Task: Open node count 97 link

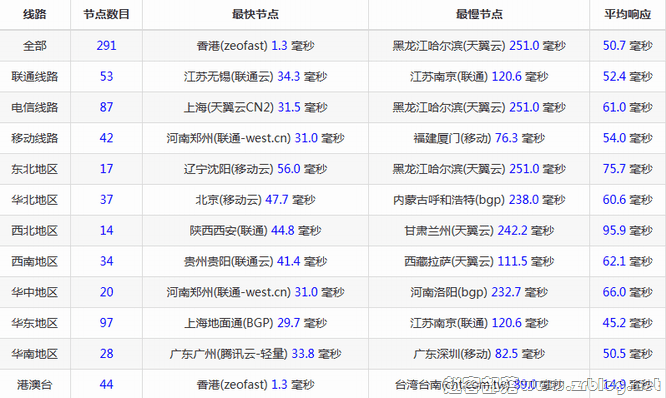Action: [x=106, y=323]
